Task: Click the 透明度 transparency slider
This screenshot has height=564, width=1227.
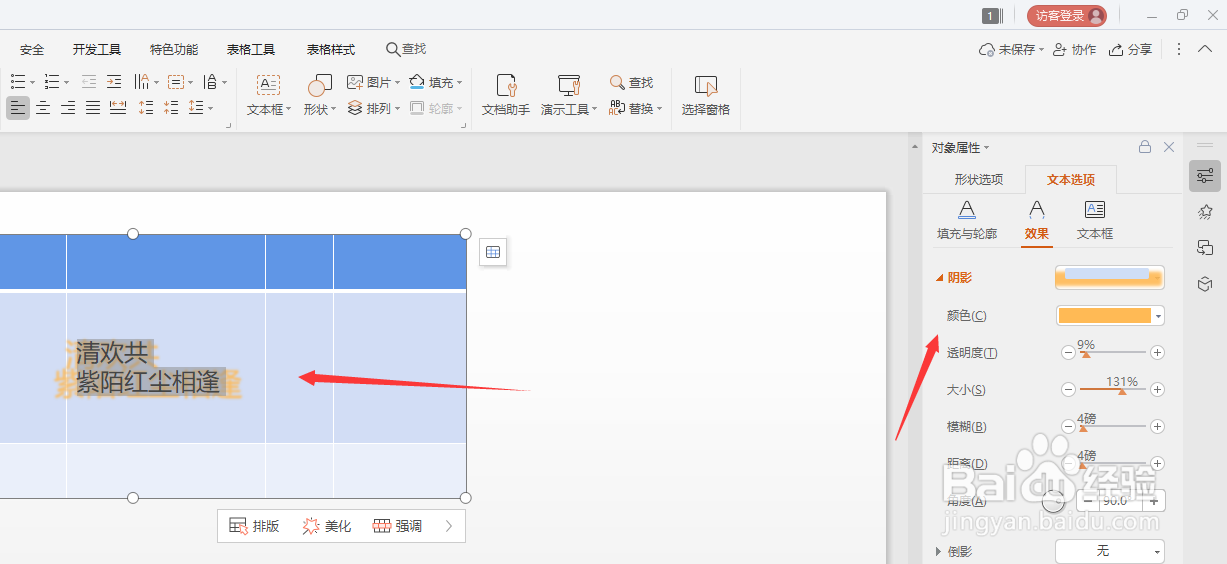Action: pyautogui.click(x=1112, y=352)
